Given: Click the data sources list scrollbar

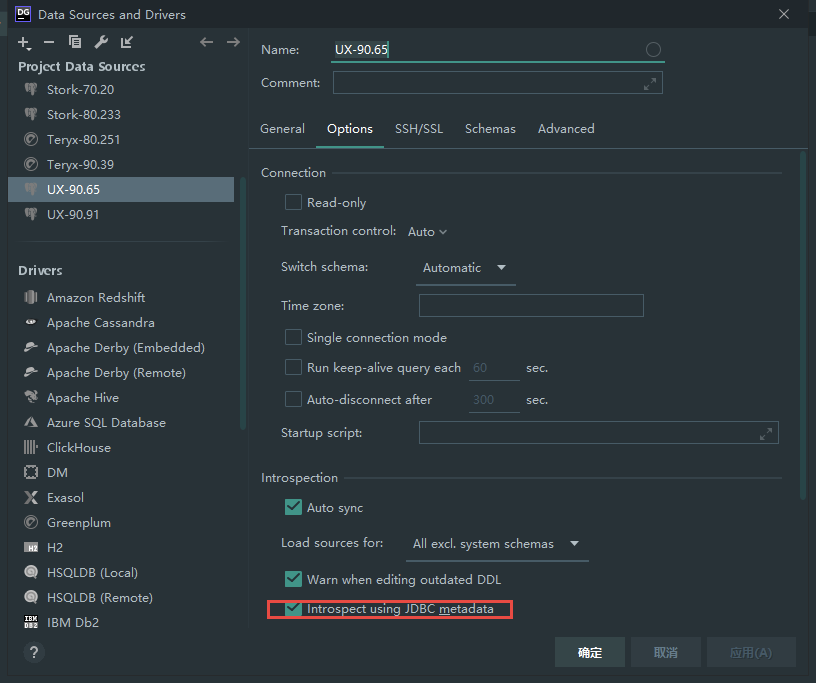Looking at the screenshot, I should point(242,303).
